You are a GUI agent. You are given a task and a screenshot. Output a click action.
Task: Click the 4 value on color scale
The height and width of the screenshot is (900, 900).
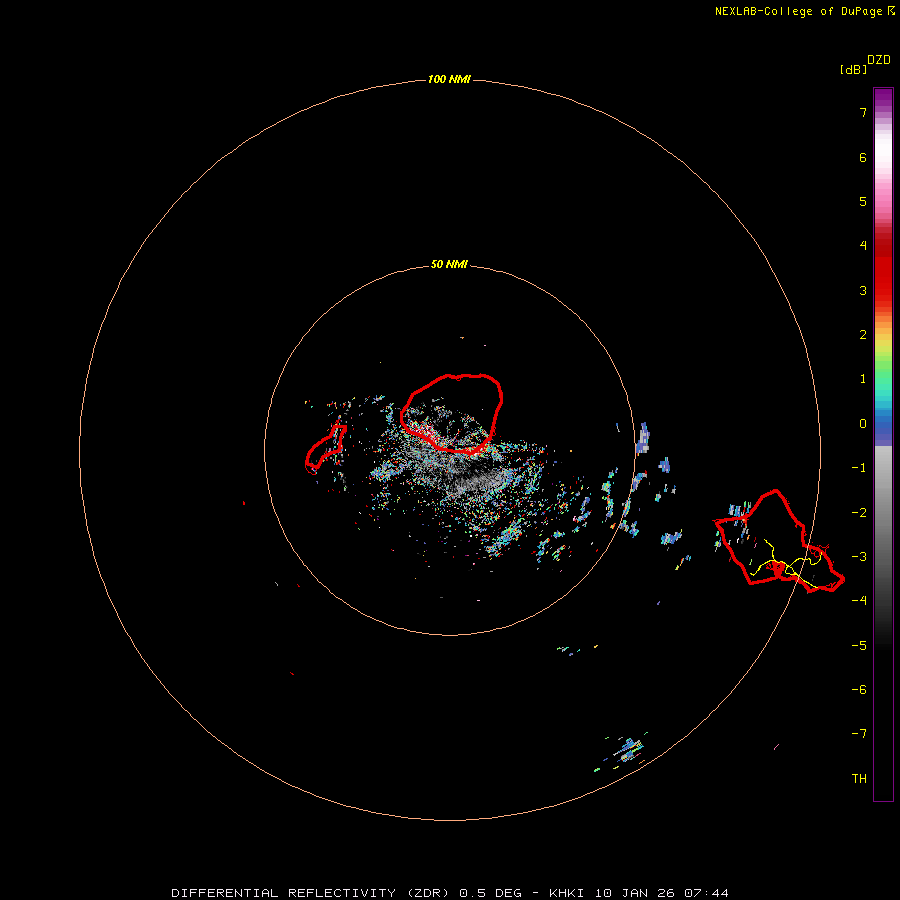coord(863,246)
